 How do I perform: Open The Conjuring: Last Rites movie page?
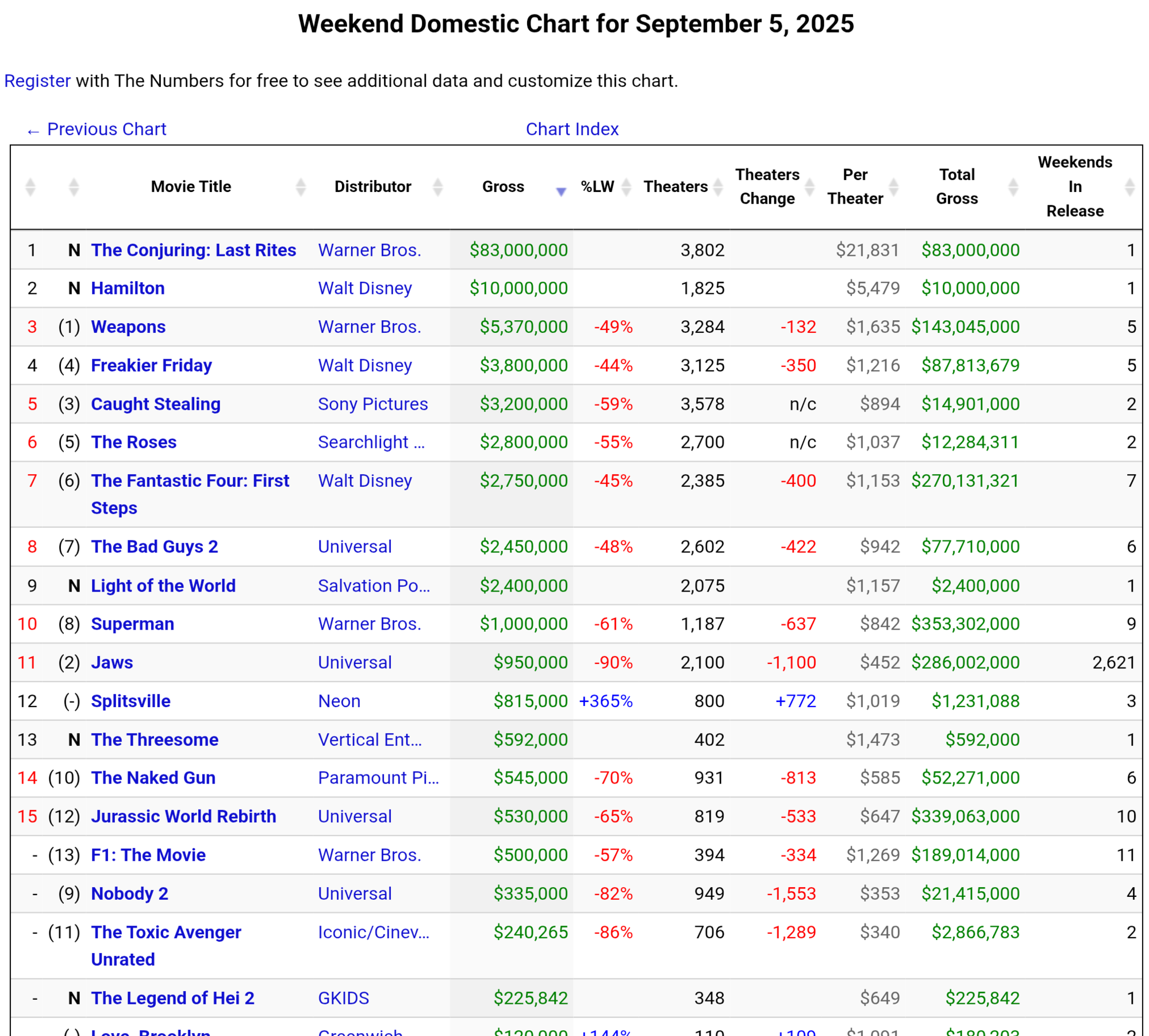click(194, 250)
